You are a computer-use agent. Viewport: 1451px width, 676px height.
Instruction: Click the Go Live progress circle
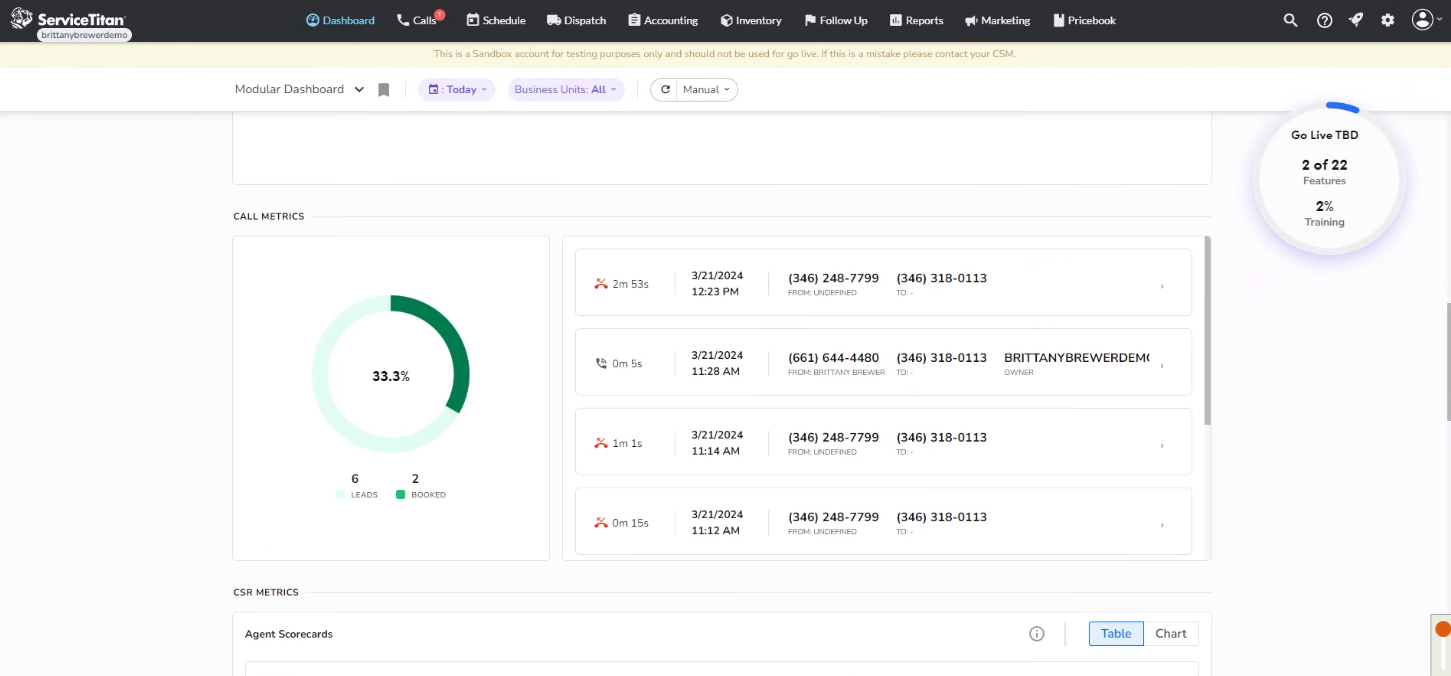tap(1325, 178)
